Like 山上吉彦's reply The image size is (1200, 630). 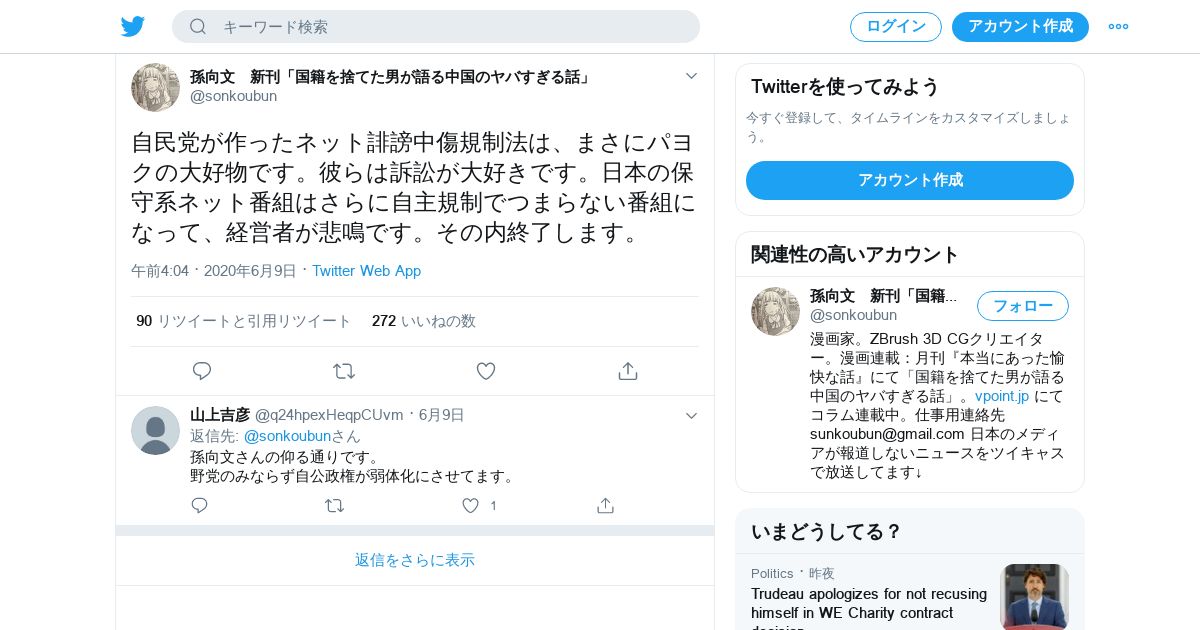(470, 505)
